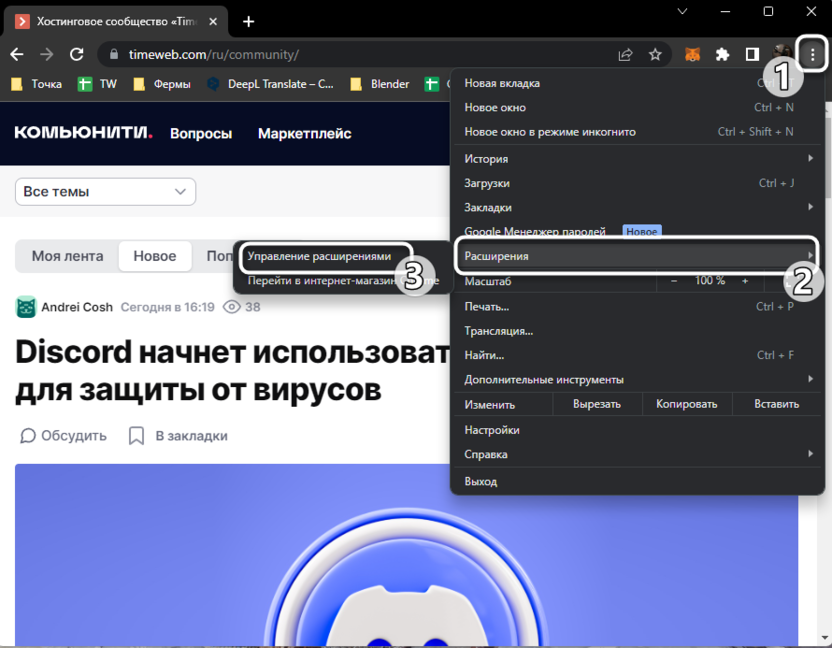Click the 38 views eye icon
Image resolution: width=832 pixels, height=648 pixels.
231,307
